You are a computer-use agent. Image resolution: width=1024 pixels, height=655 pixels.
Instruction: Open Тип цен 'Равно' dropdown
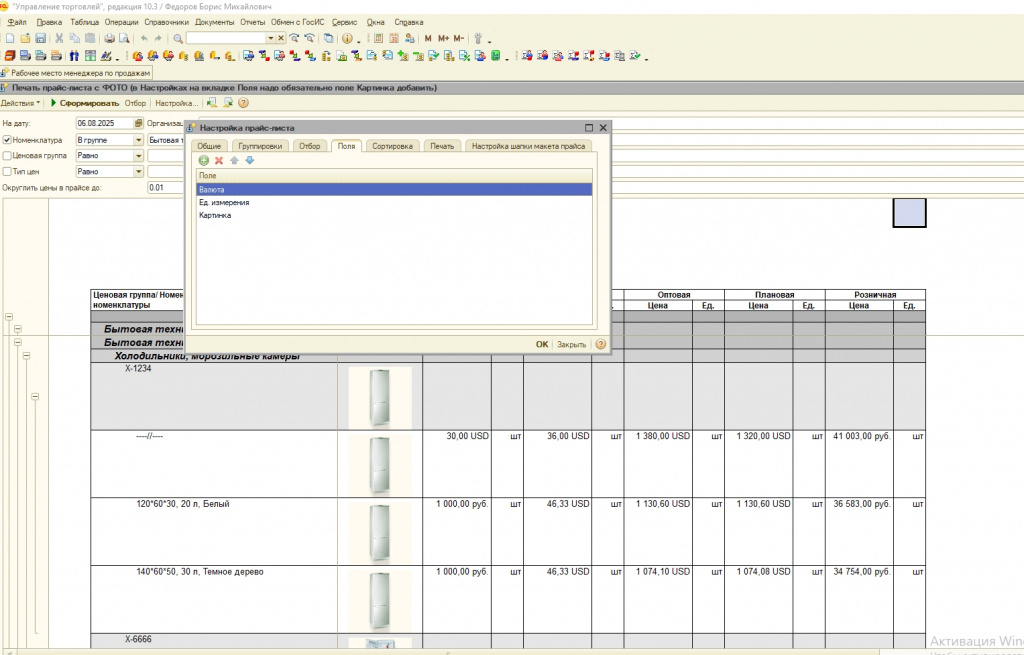pyautogui.click(x=139, y=172)
